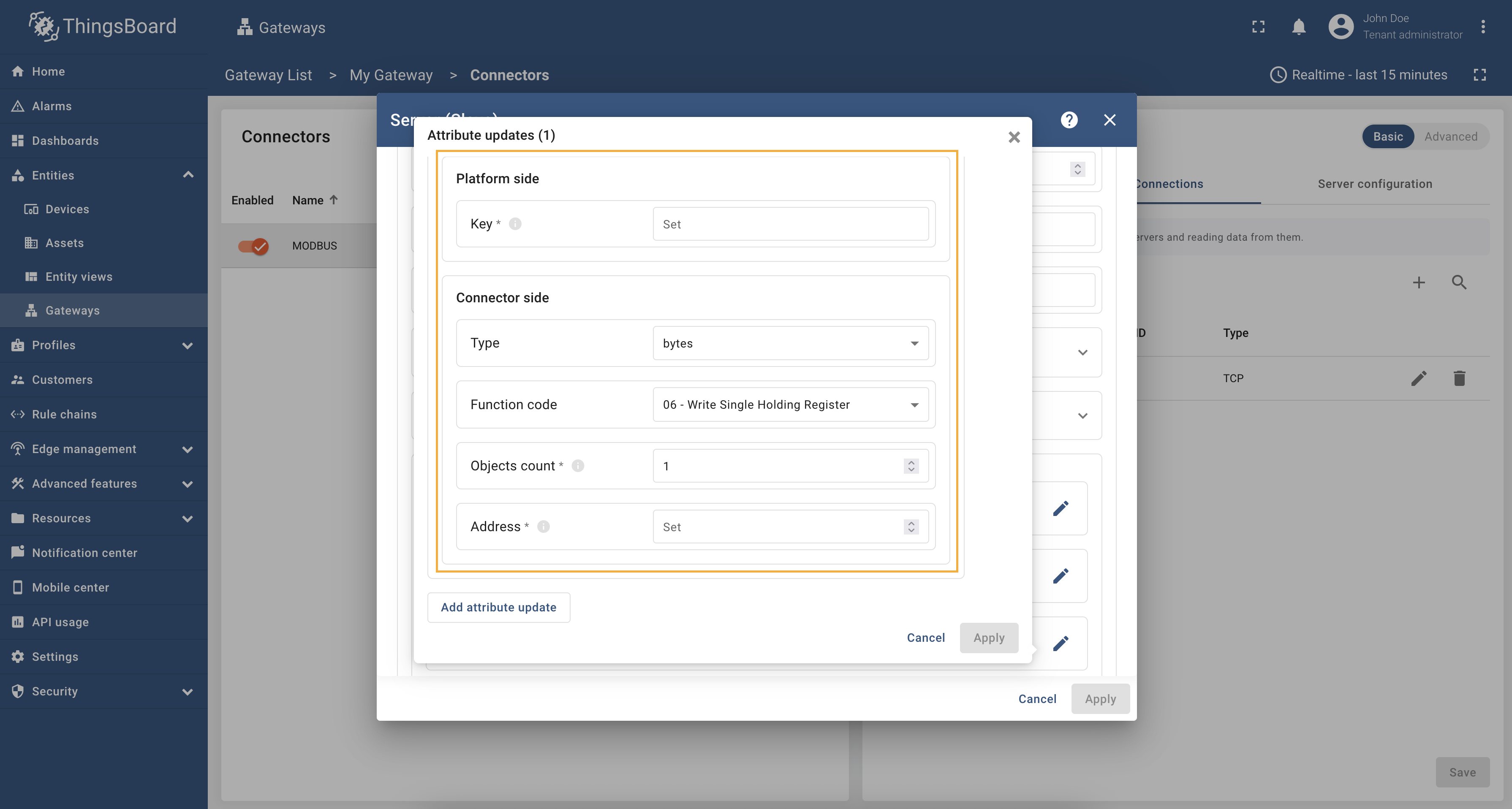Open the Type dropdown showing bytes
The image size is (1512, 809).
pos(790,343)
